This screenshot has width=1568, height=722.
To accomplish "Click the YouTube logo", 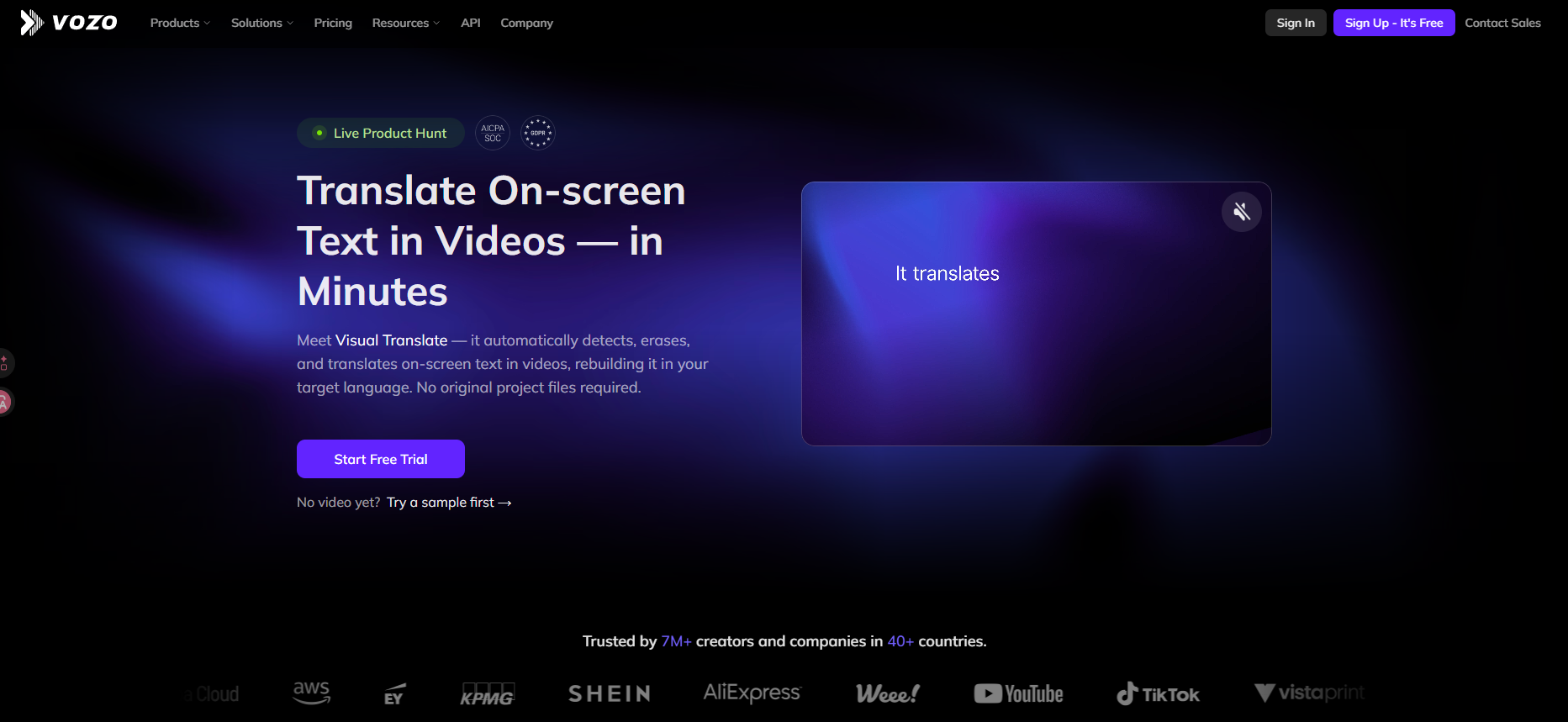I will click(x=1018, y=693).
